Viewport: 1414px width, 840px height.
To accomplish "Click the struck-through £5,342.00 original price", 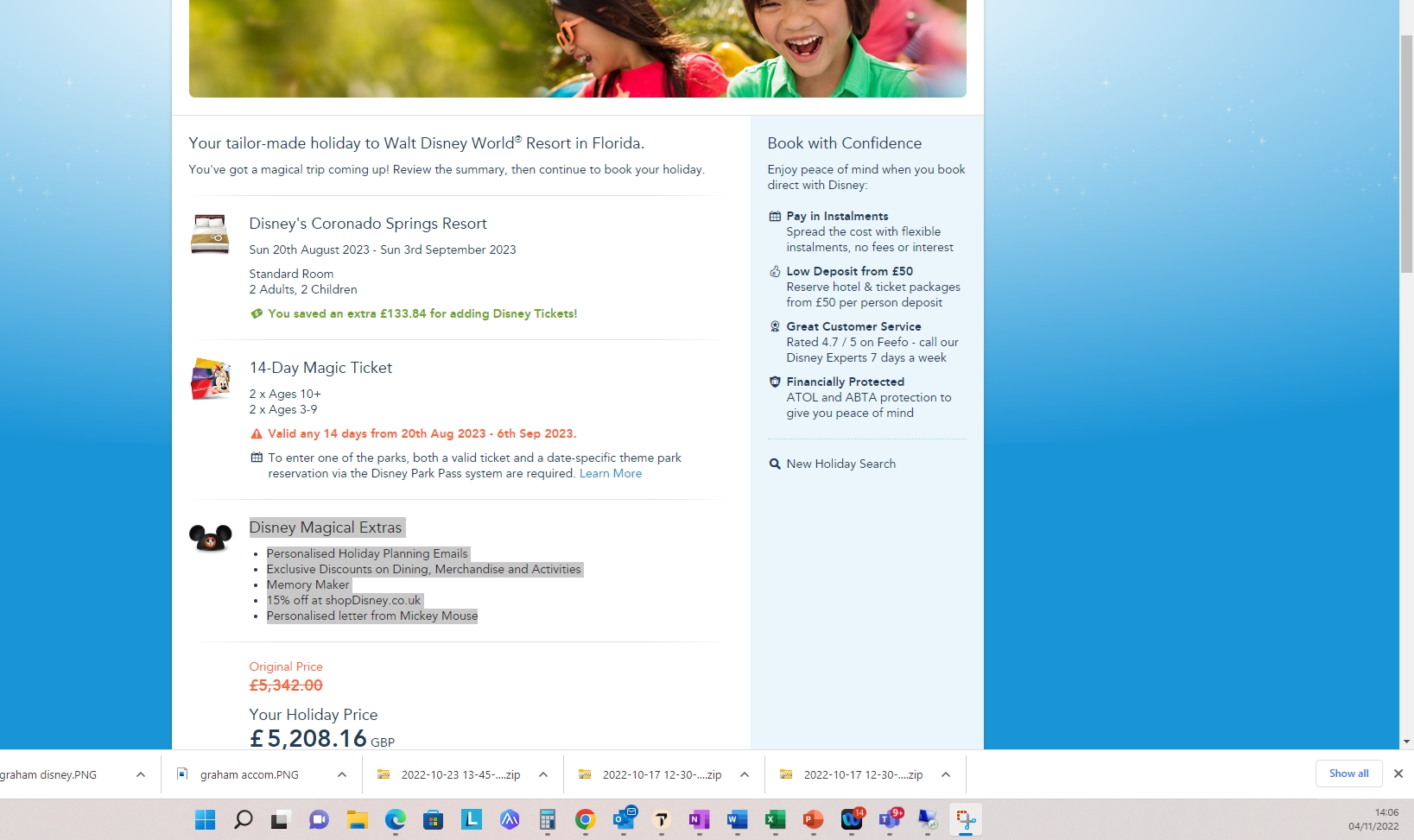I will coord(286,685).
